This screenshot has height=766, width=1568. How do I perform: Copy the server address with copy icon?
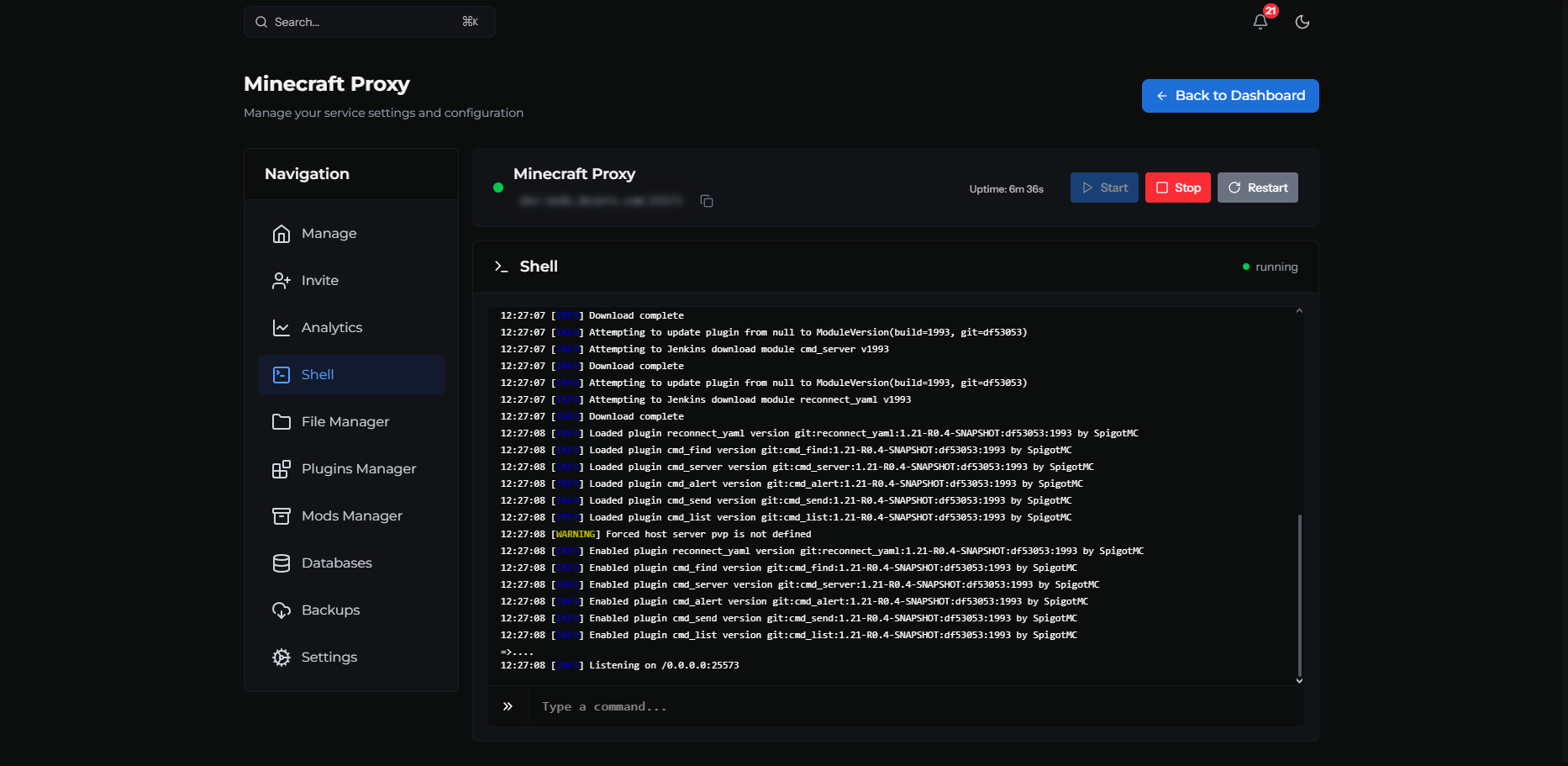[707, 201]
